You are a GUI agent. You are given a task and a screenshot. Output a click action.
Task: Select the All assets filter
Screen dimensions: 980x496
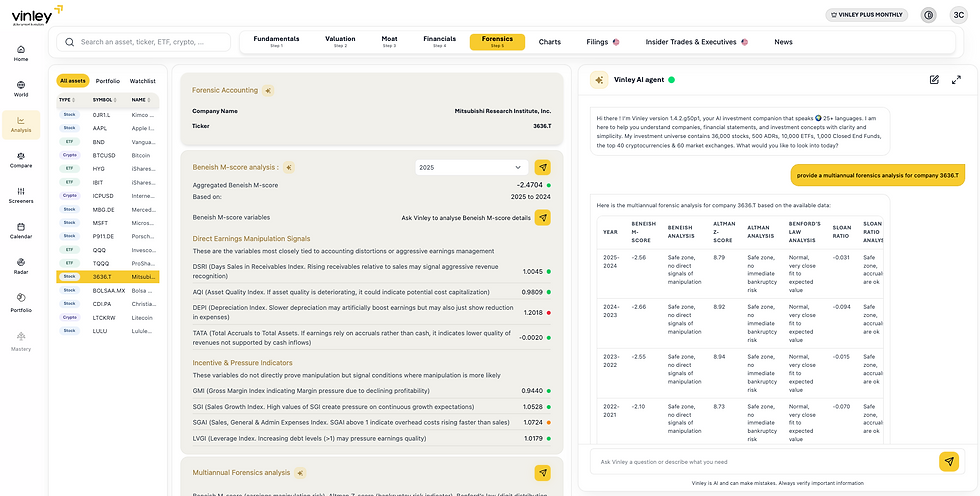coord(73,81)
